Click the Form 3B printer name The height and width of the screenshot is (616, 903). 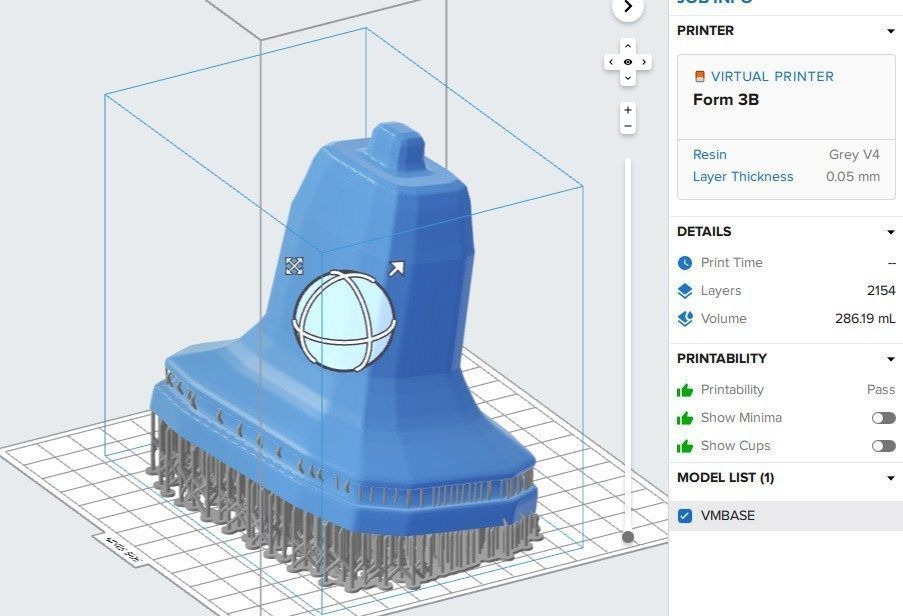726,100
